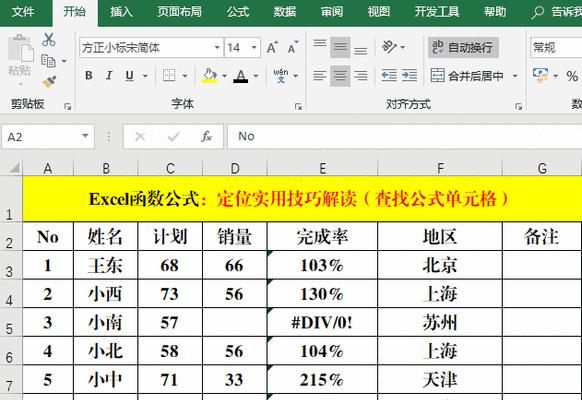Toggle Underline formatting
Viewport: 582px width, 400px height.
tap(129, 76)
